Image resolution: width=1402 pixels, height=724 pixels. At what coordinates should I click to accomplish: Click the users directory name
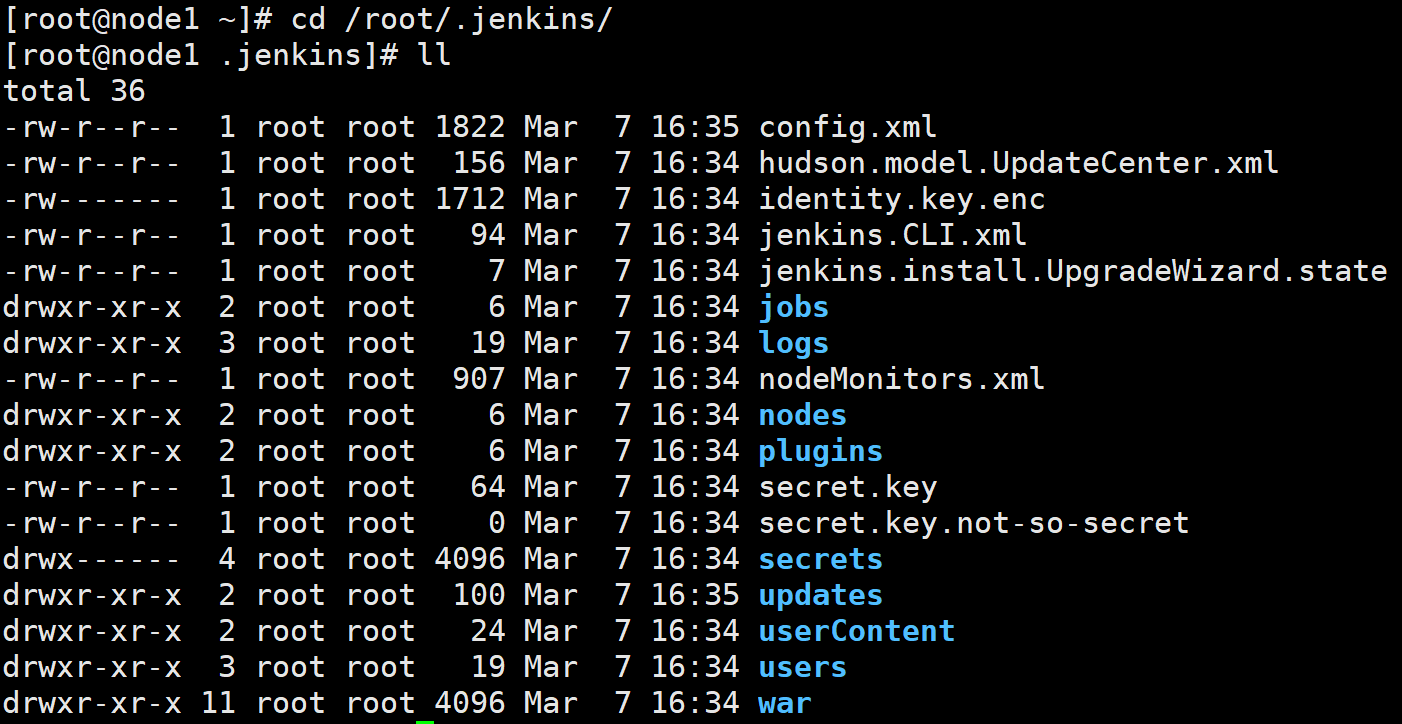click(803, 667)
